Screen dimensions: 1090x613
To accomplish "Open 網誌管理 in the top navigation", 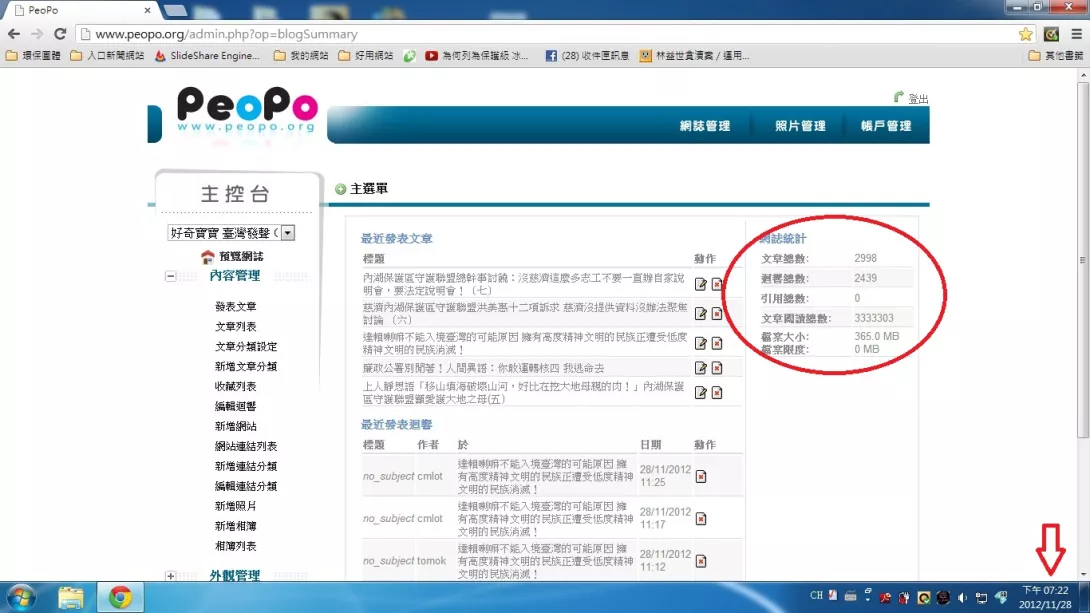I will click(705, 126).
